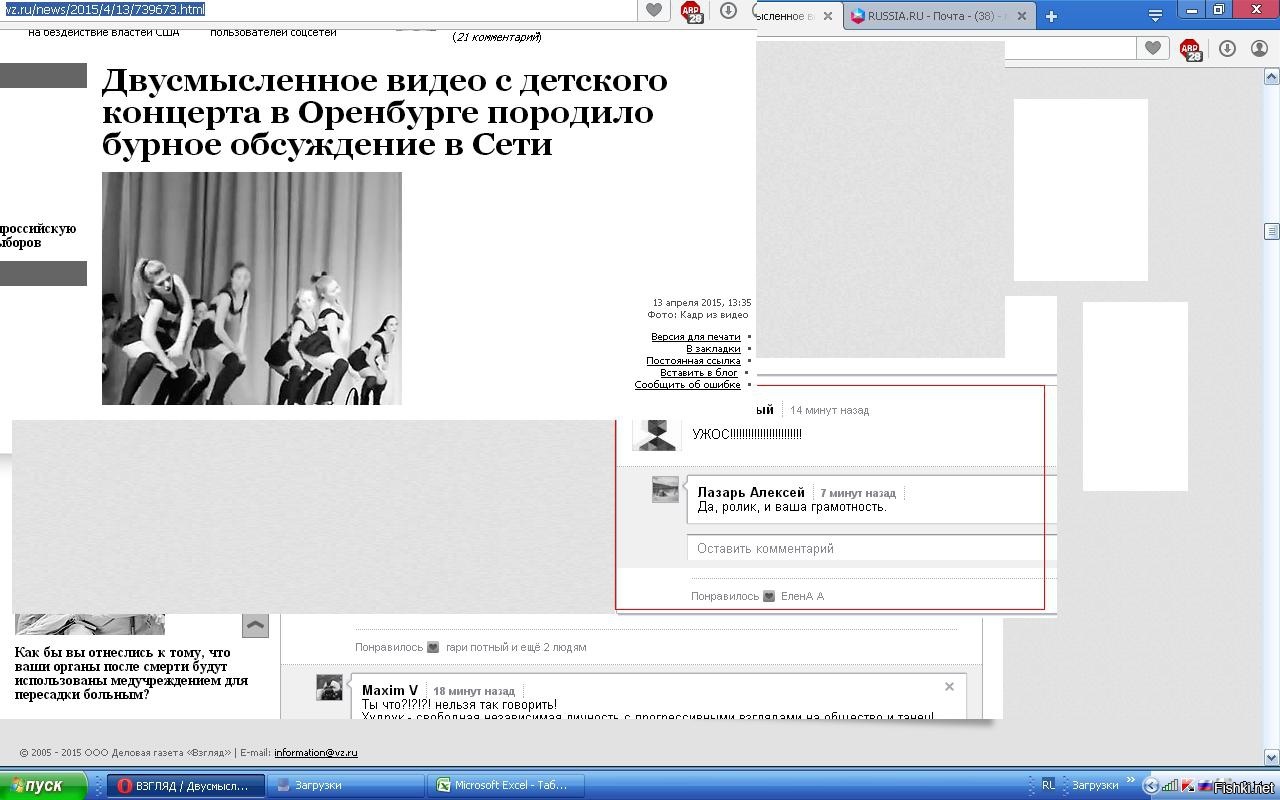Click like heart beside ЕленА А

(769, 596)
